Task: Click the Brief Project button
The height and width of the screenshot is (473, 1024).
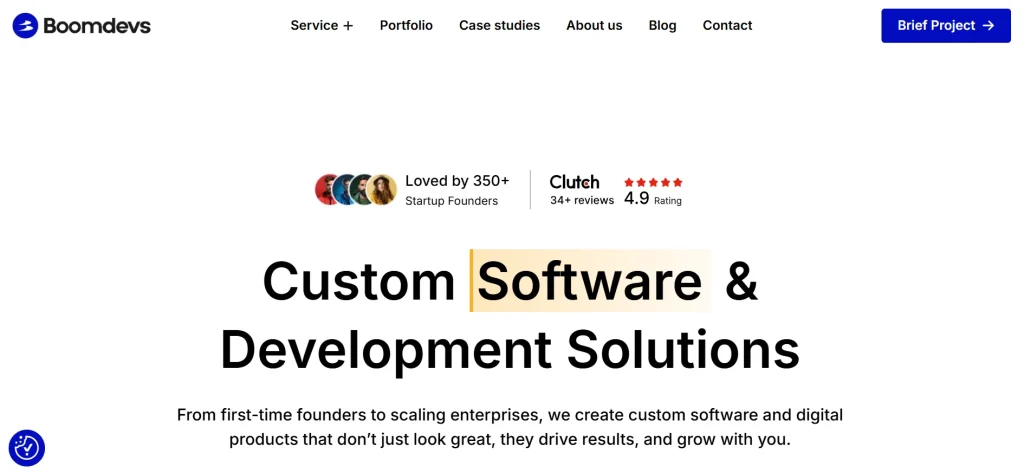Action: (x=946, y=25)
